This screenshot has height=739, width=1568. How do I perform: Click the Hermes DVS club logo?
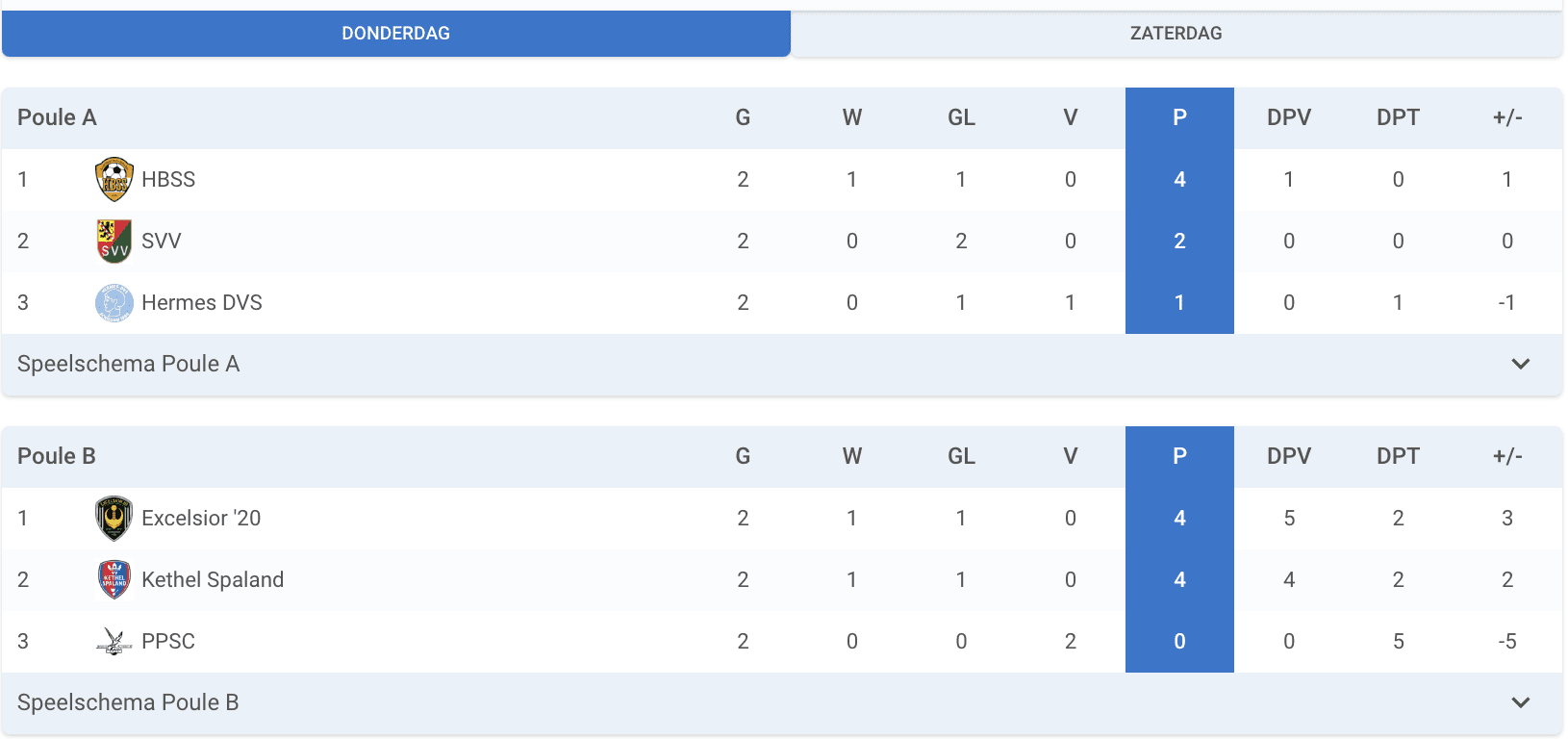(x=114, y=303)
